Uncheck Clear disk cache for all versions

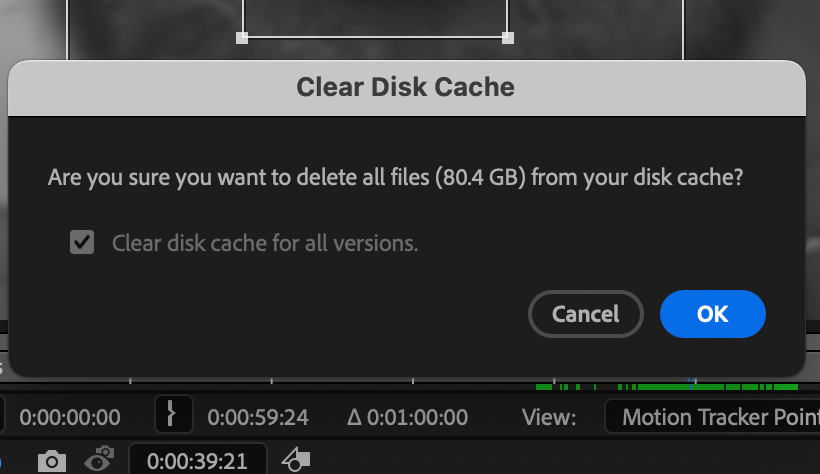point(82,242)
